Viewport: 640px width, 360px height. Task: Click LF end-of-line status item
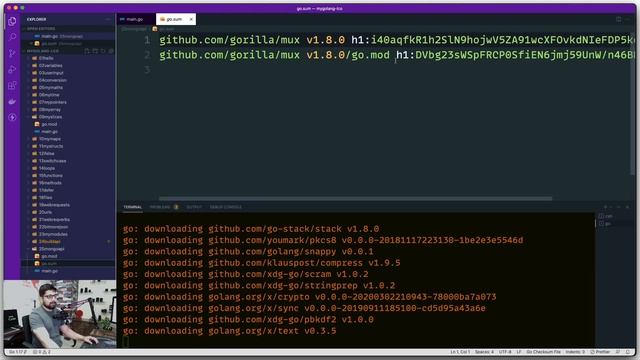(519, 352)
